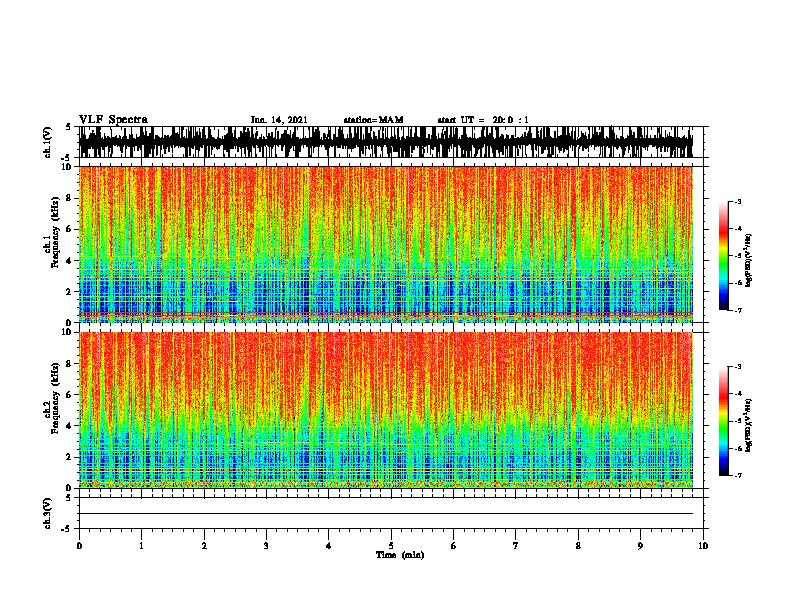Image resolution: width=792 pixels, height=612 pixels.
Task: Click the "VLF Spectra" title text
Action: coord(113,120)
